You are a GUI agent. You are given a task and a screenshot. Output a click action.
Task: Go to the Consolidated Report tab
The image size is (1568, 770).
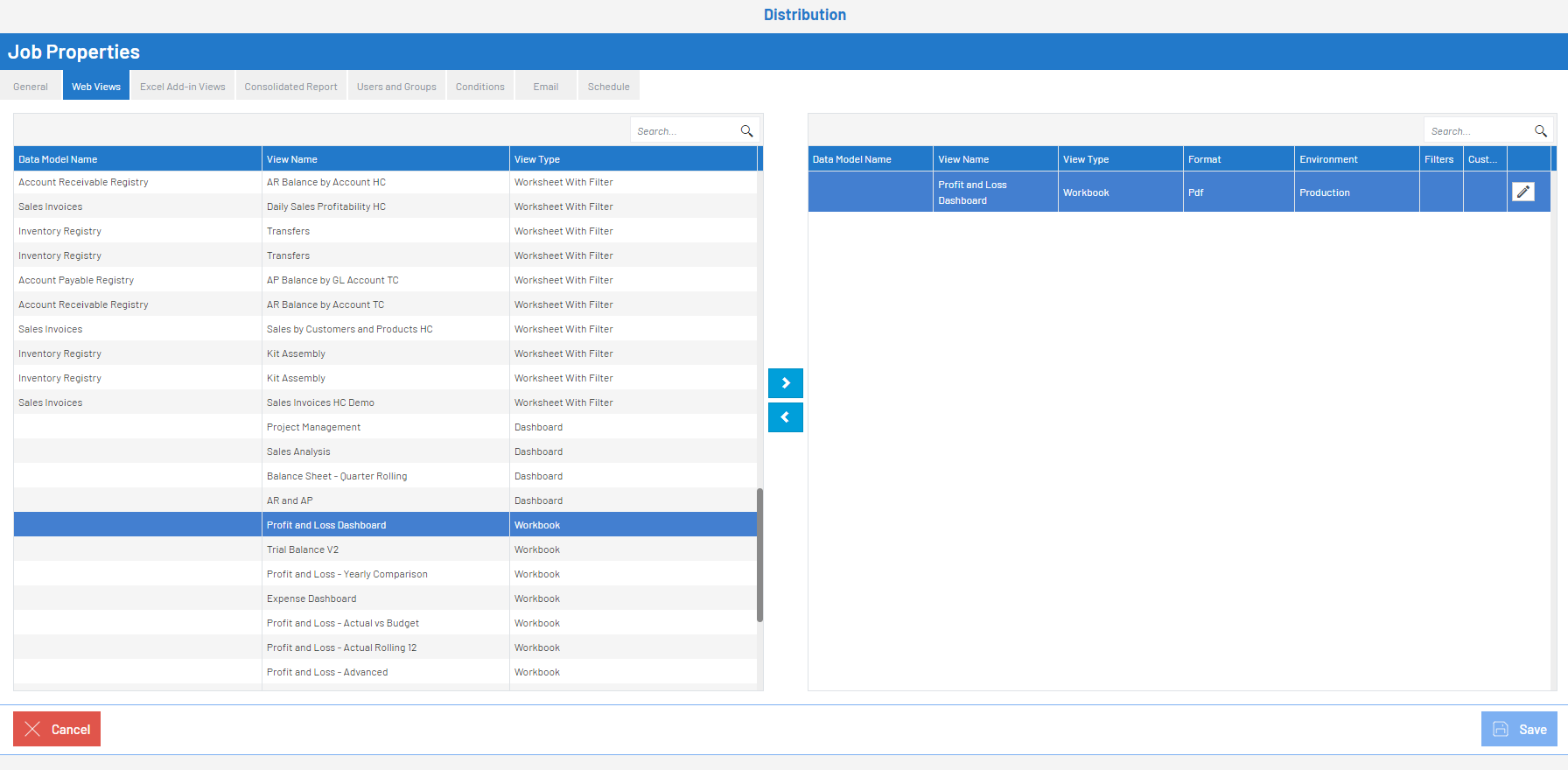(290, 87)
